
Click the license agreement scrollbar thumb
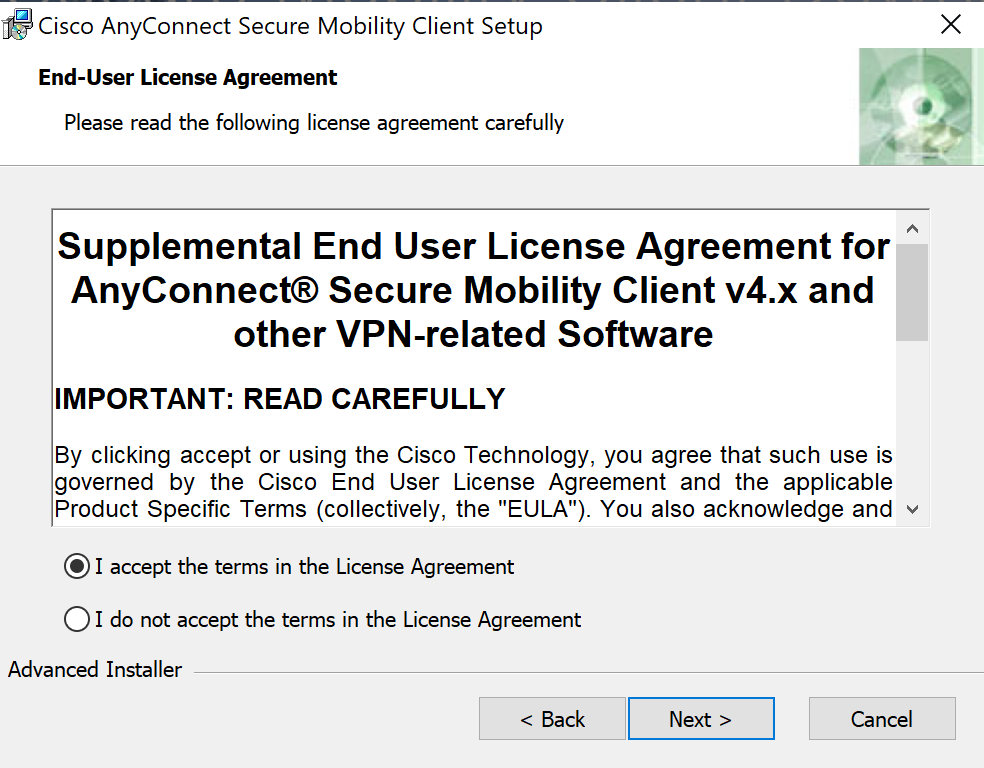912,292
